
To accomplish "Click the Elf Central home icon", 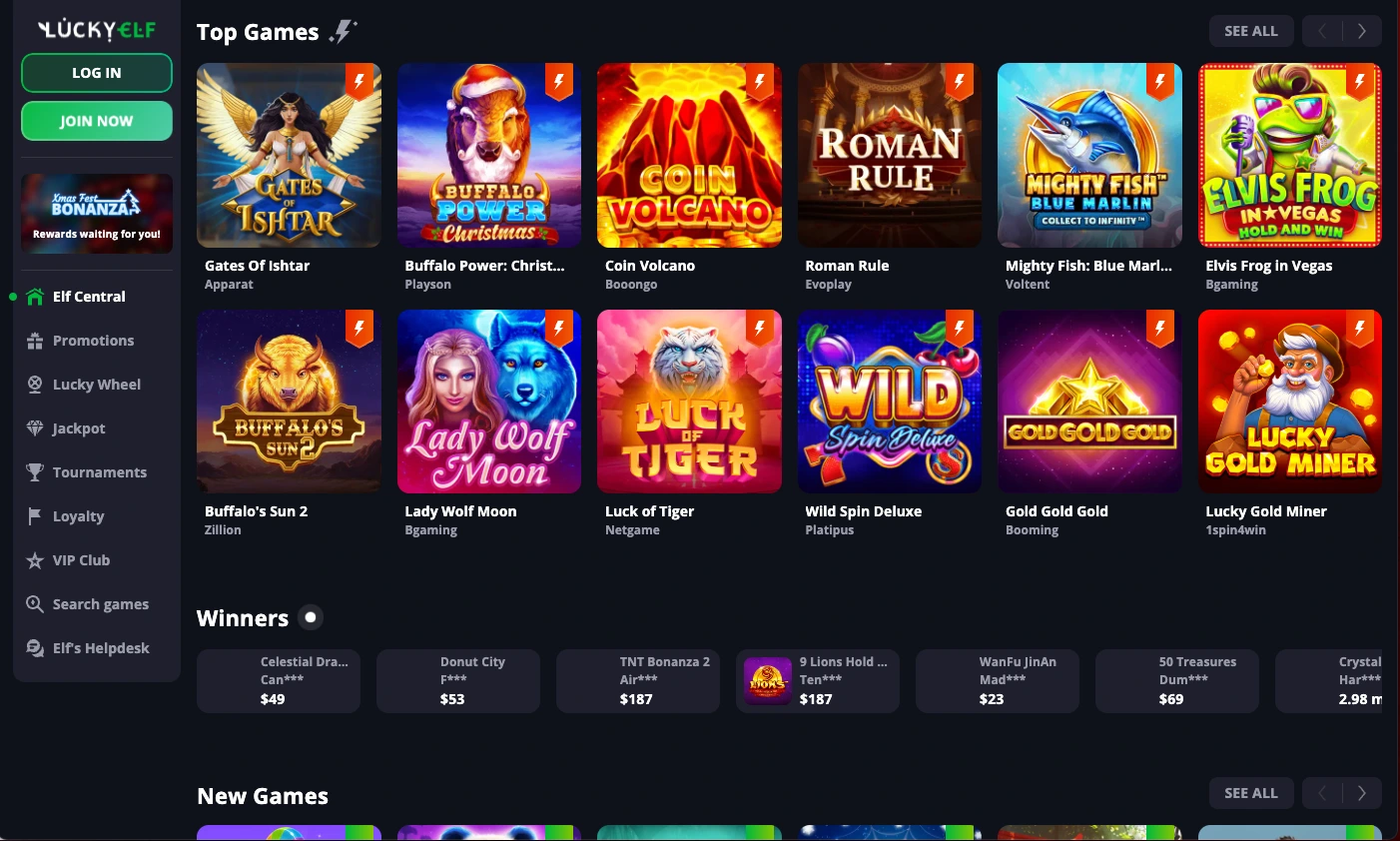I will [x=35, y=297].
